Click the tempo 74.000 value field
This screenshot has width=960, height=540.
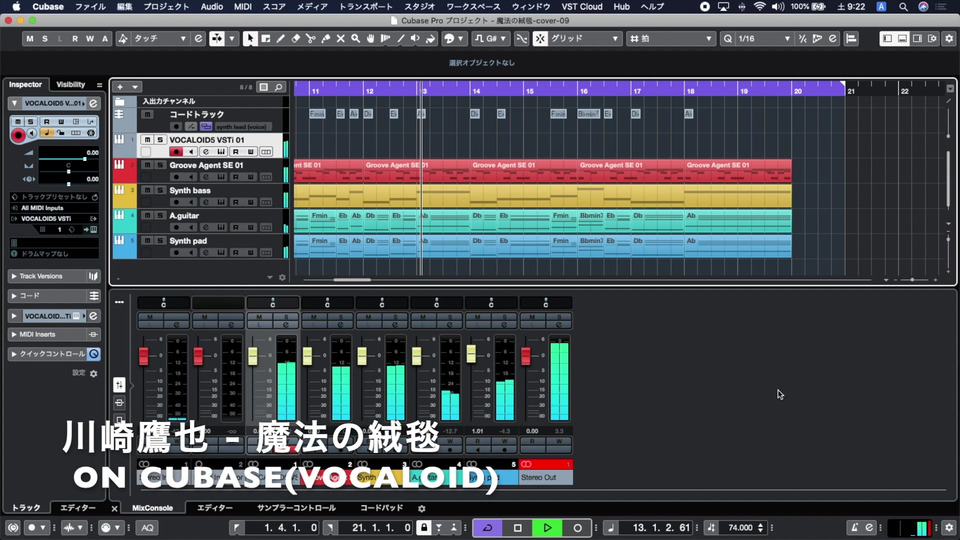click(740, 527)
